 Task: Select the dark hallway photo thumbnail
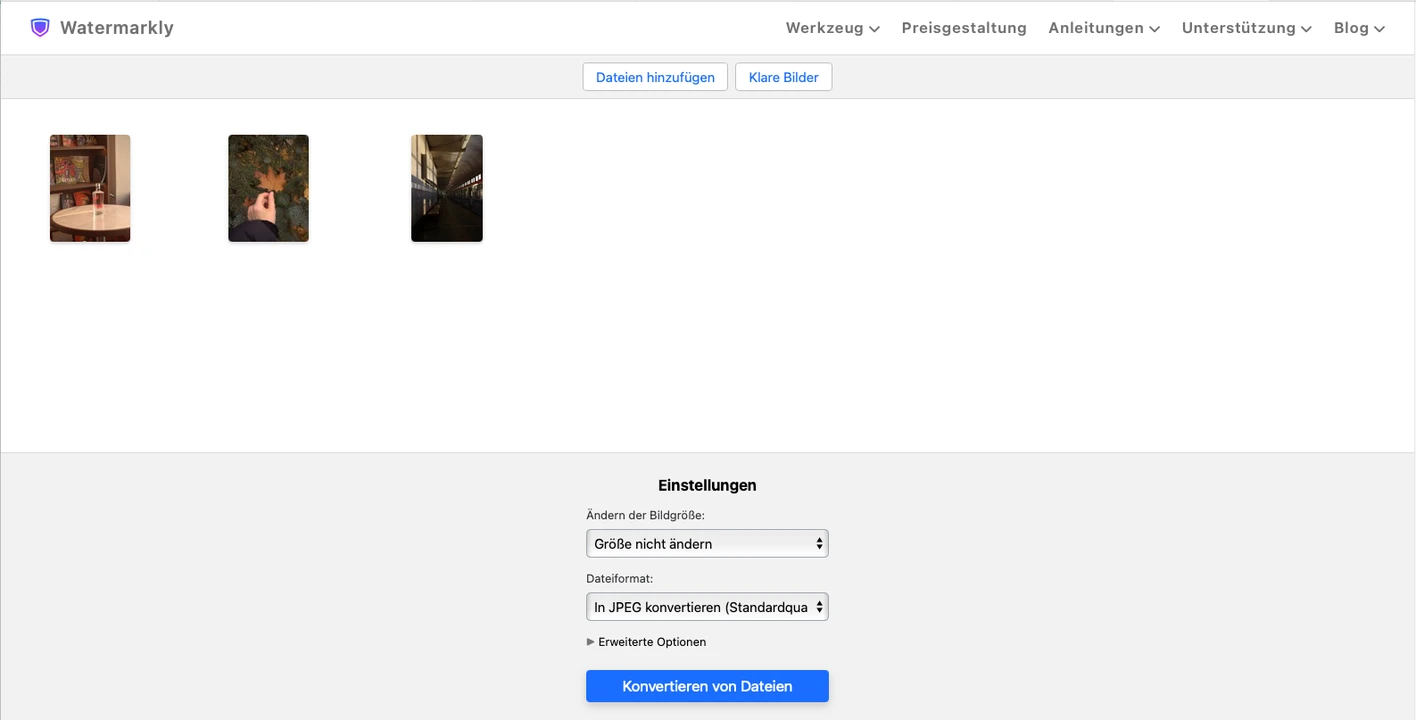(447, 188)
